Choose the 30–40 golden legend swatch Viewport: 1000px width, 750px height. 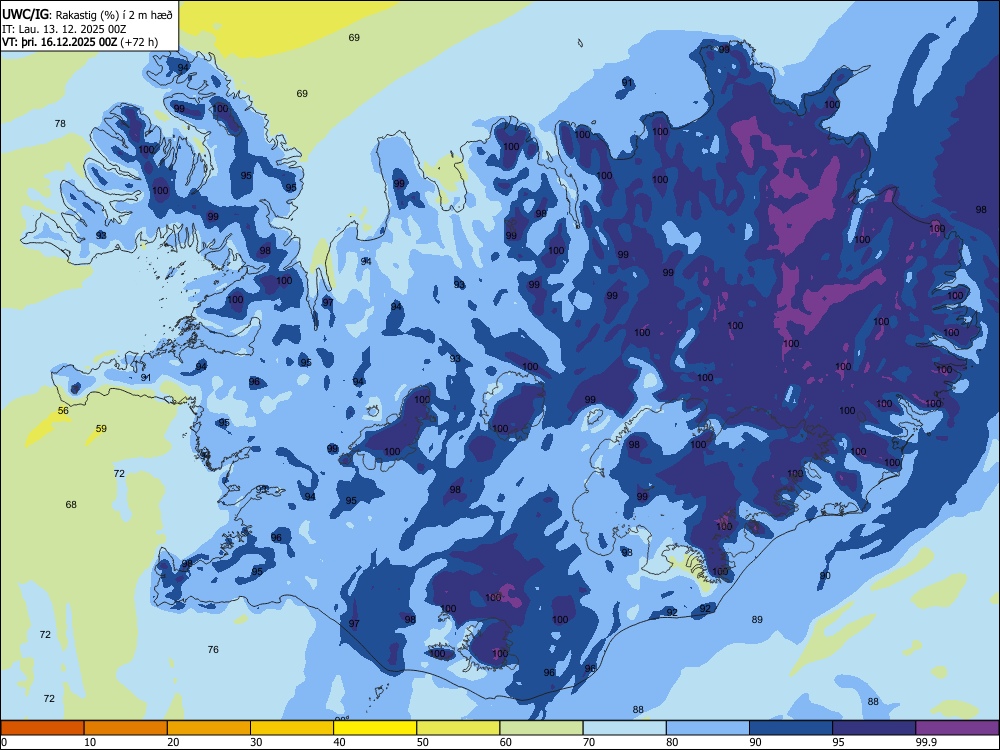coord(292,728)
